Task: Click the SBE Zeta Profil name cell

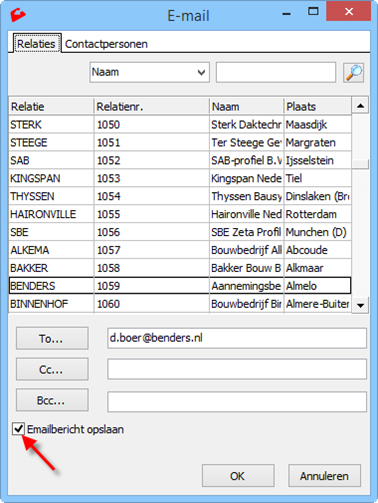Action: tap(246, 232)
